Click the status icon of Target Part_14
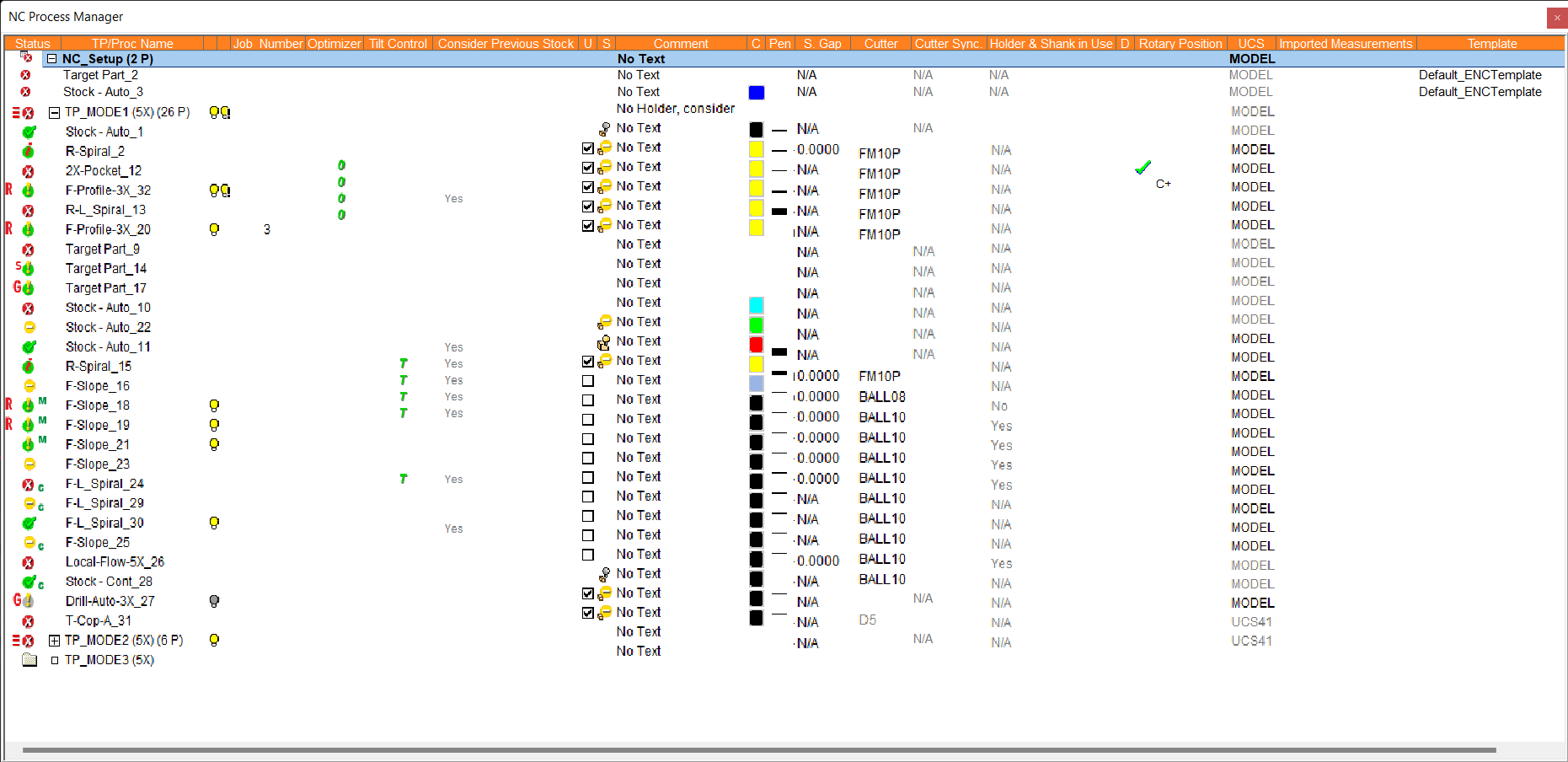 [x=28, y=268]
